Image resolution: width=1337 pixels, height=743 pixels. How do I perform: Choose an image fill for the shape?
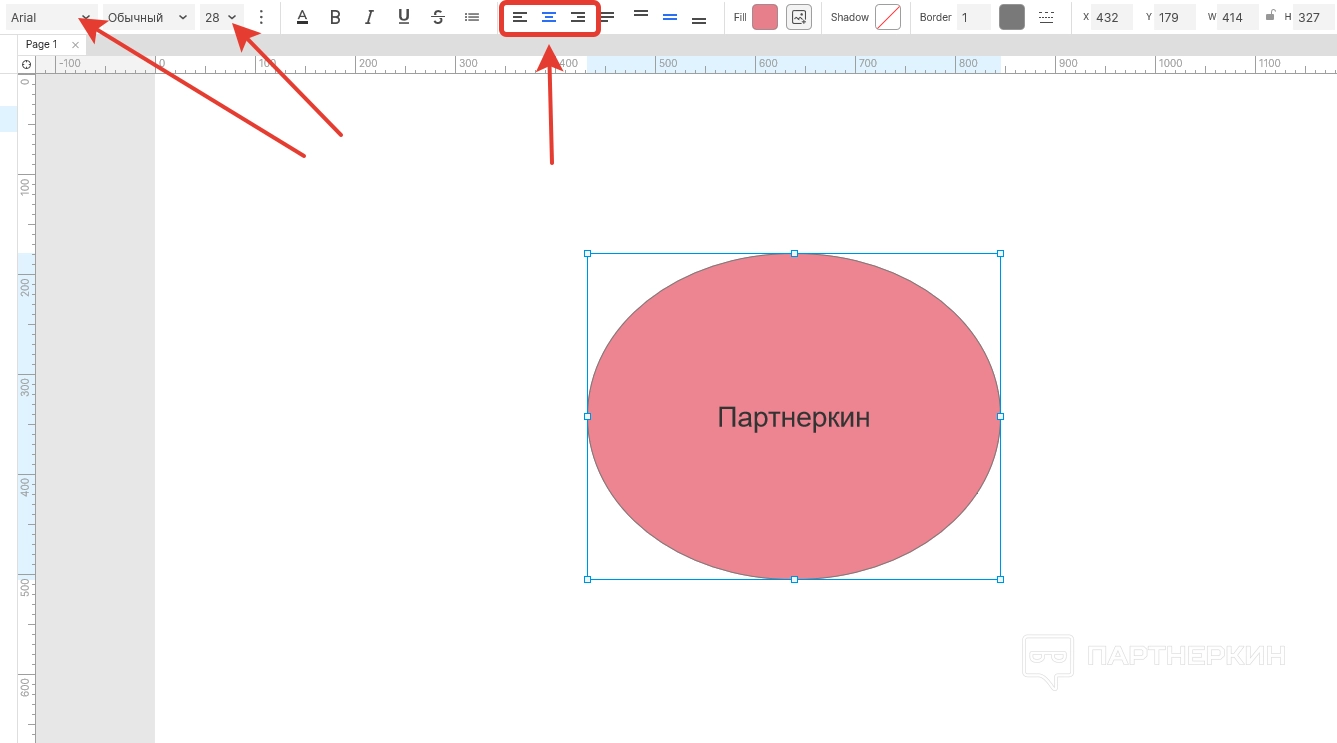click(x=798, y=17)
